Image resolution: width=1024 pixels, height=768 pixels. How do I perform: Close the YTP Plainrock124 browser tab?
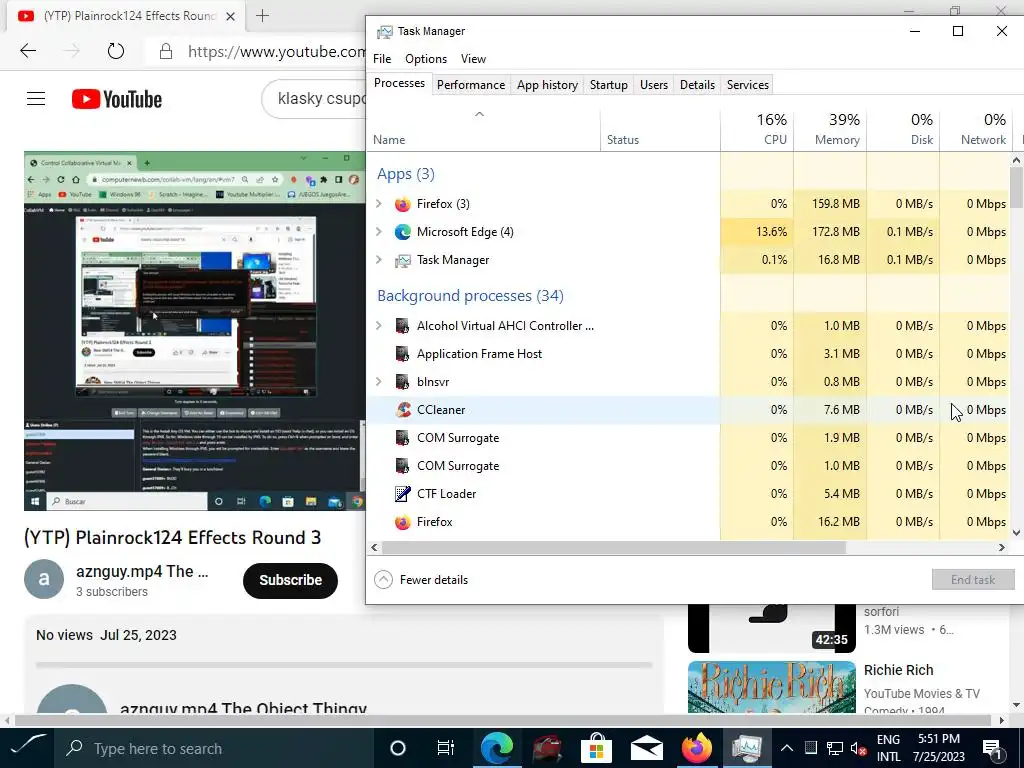tap(230, 16)
